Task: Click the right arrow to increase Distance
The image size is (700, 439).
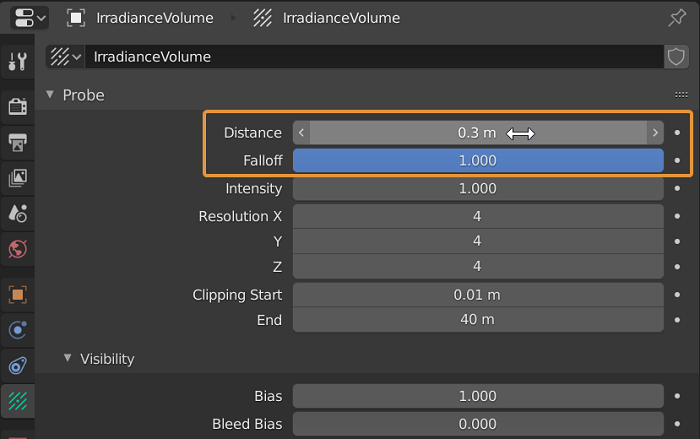Action: tap(655, 133)
